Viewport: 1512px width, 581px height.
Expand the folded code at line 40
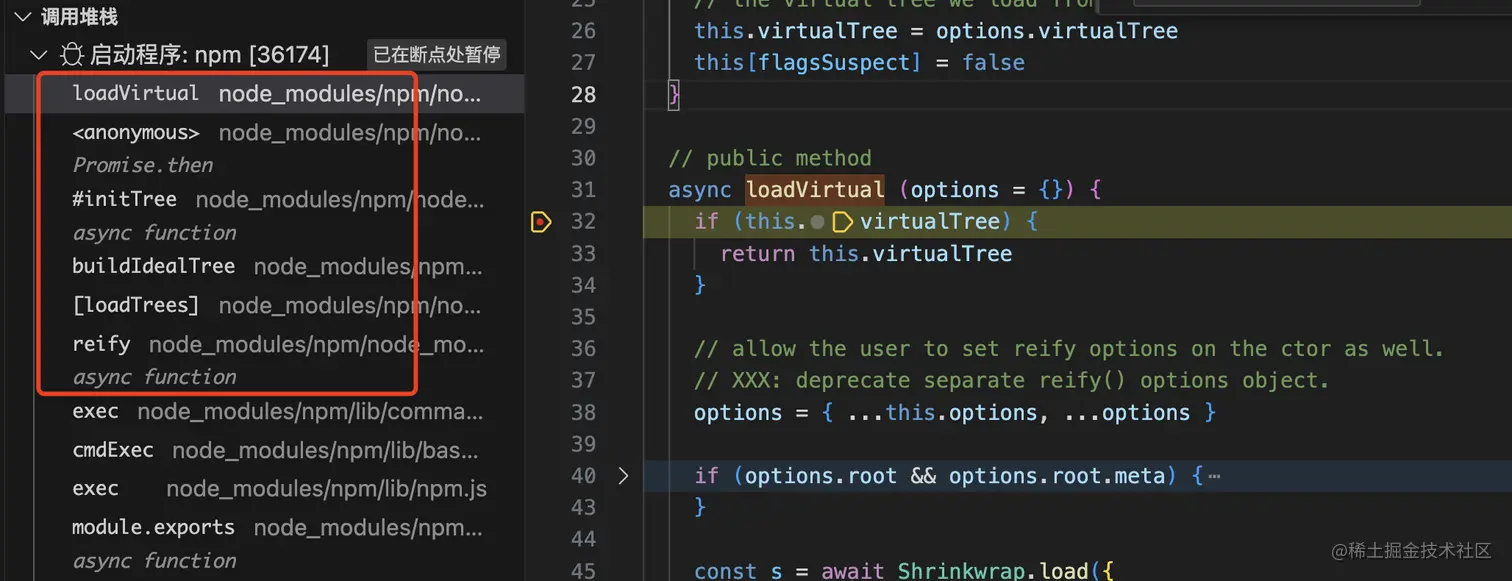(x=624, y=476)
